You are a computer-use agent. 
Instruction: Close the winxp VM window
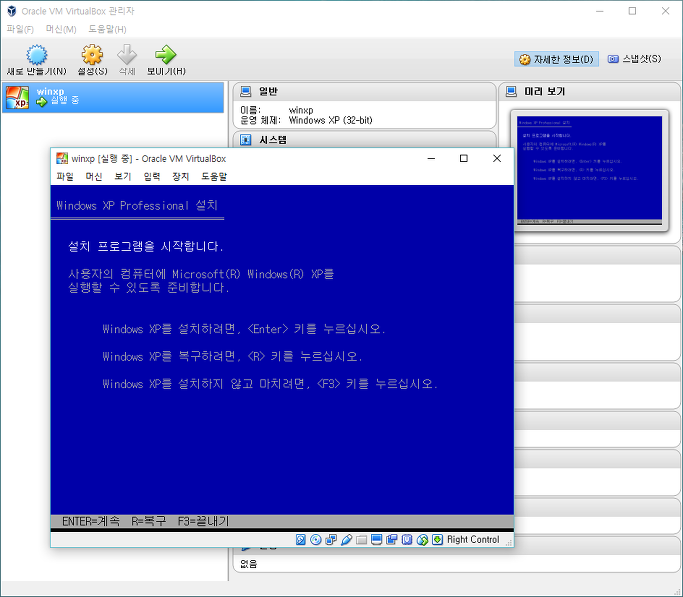[497, 159]
